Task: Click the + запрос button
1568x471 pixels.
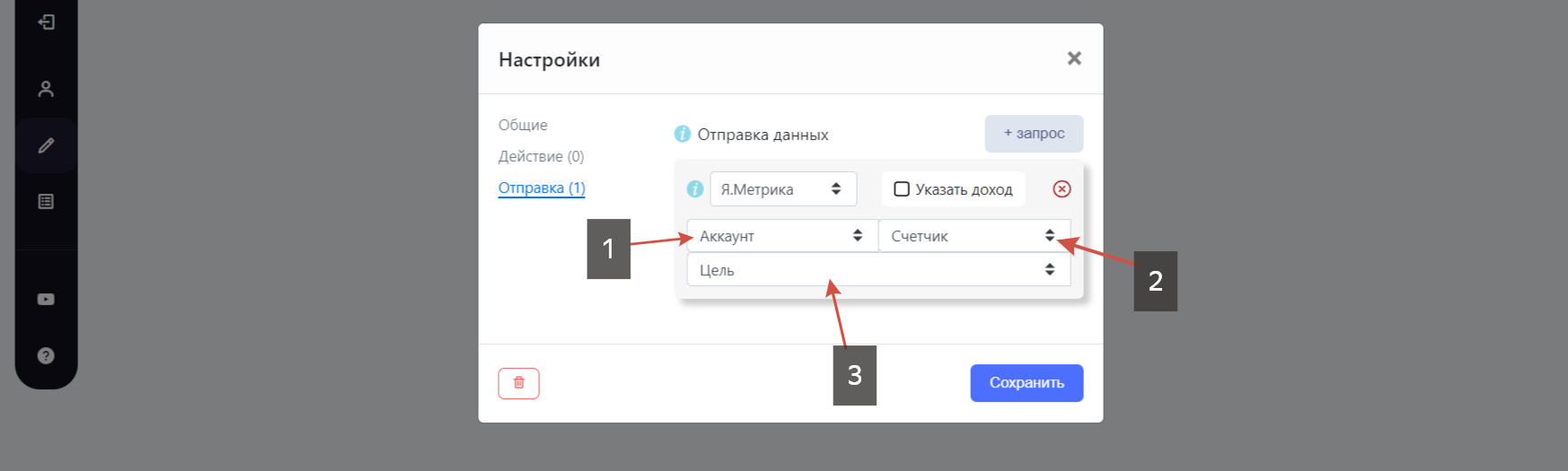Action: (1034, 134)
